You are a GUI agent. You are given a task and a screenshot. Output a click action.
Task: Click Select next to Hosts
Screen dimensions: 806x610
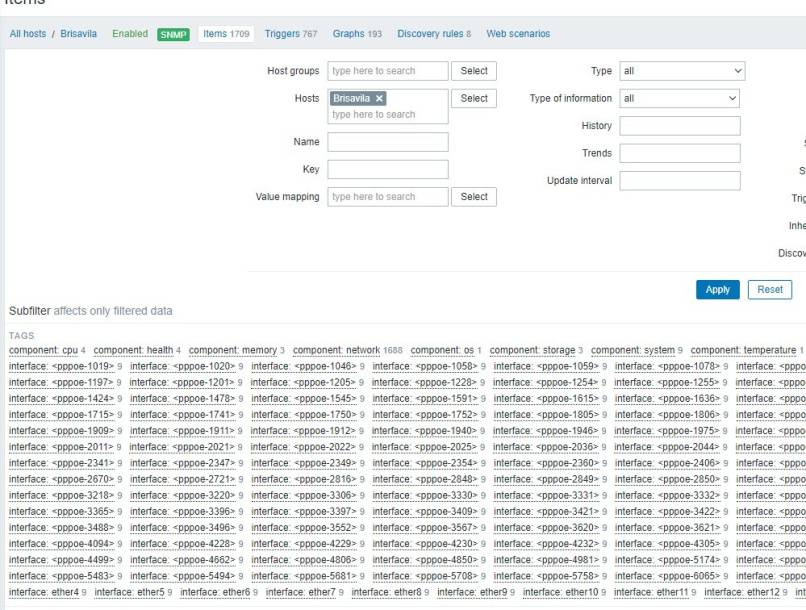pyautogui.click(x=475, y=98)
